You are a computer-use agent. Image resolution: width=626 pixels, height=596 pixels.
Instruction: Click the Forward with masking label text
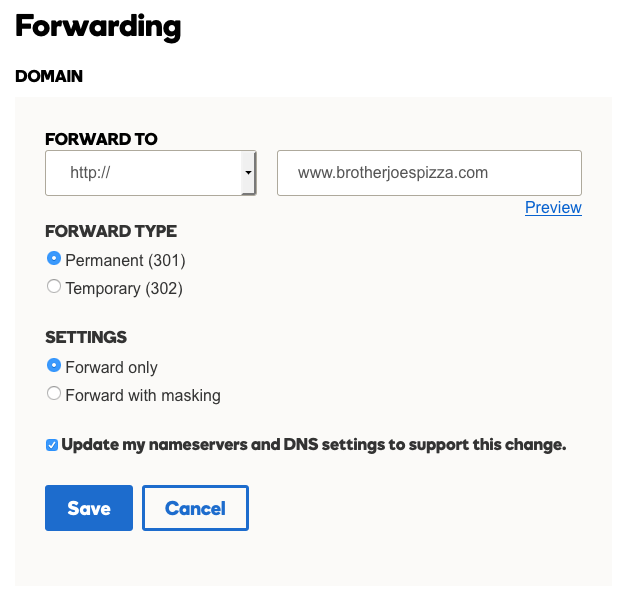143,395
